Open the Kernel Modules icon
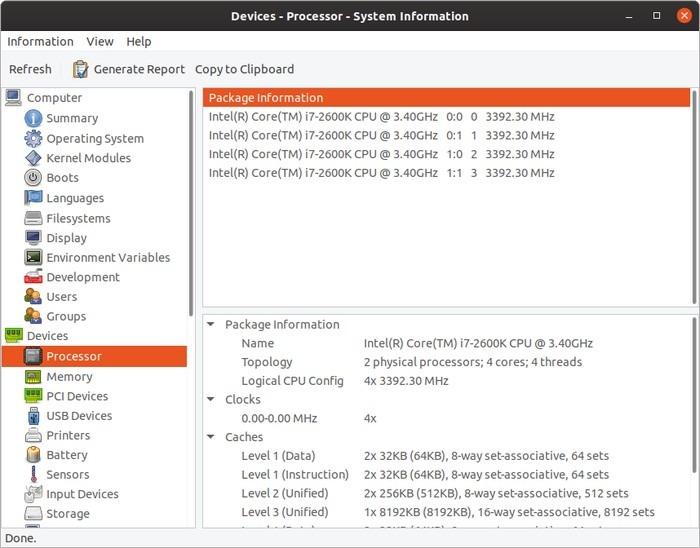The height and width of the screenshot is (548, 700). point(33,158)
